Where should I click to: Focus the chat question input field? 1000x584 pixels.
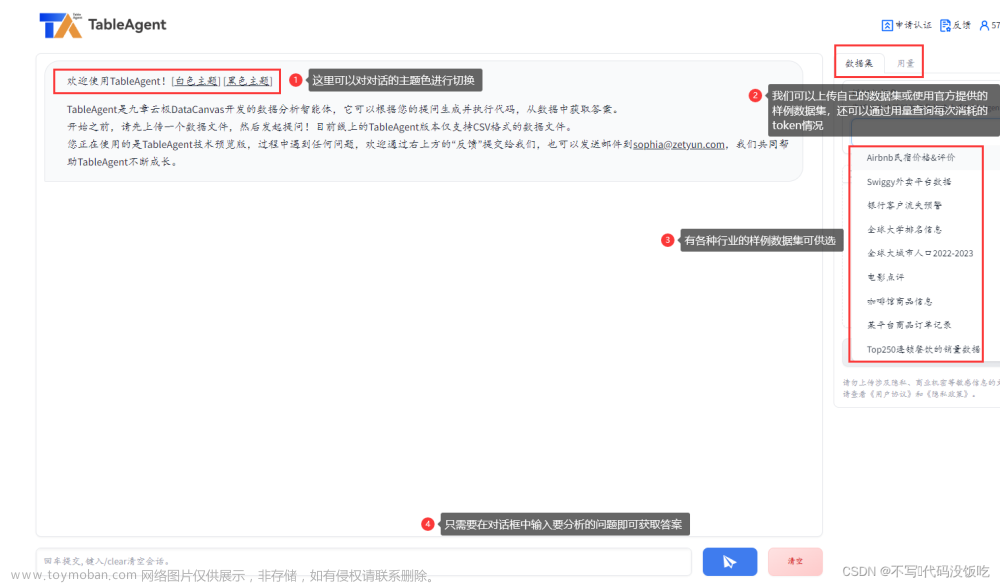coord(364,562)
